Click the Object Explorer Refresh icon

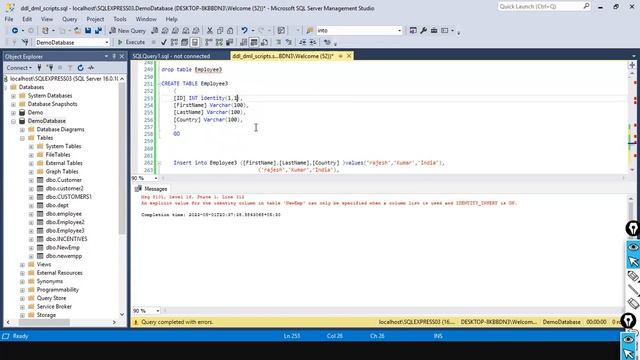80,68
